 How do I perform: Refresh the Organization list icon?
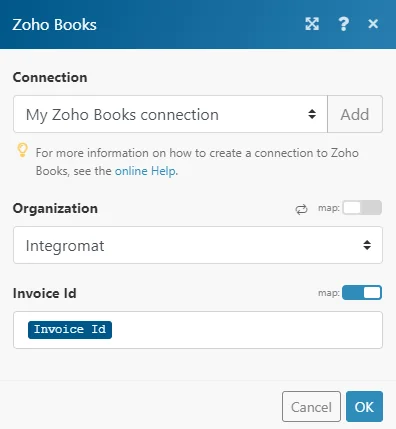(301, 209)
